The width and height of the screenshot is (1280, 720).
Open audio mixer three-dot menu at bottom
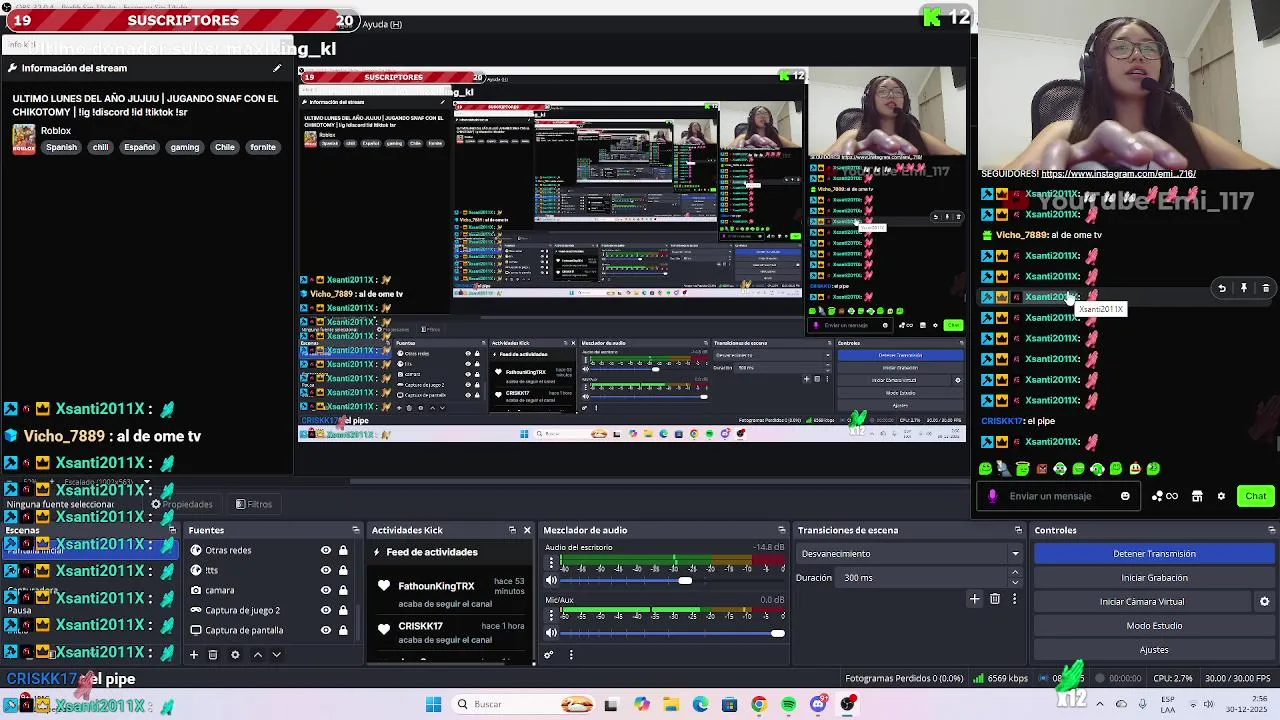click(x=571, y=655)
